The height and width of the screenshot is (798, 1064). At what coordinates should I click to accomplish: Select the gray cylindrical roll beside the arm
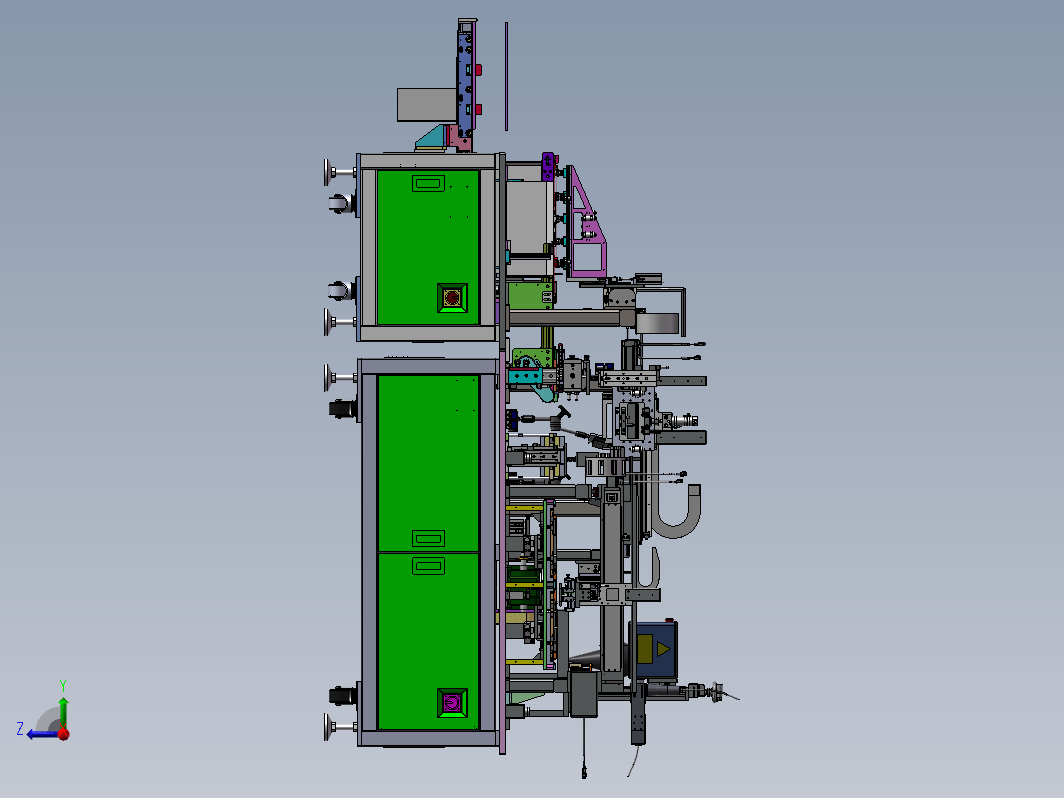click(x=658, y=324)
